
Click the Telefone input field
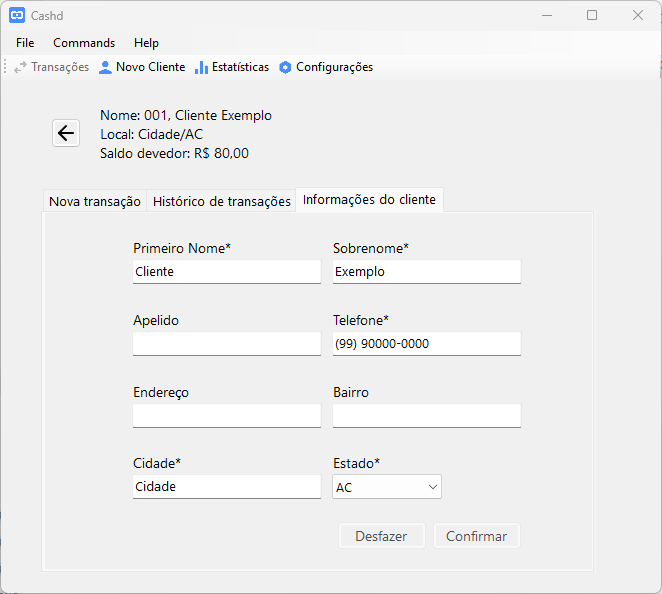pos(427,344)
